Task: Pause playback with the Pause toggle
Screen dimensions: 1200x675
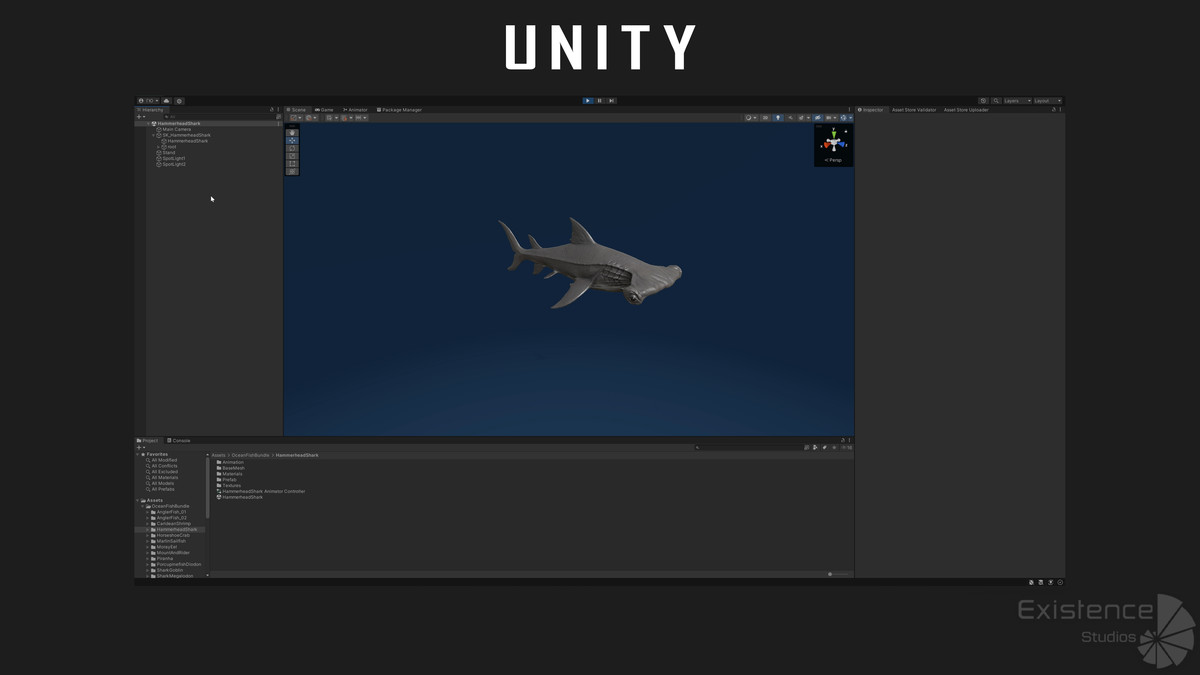Action: (599, 100)
